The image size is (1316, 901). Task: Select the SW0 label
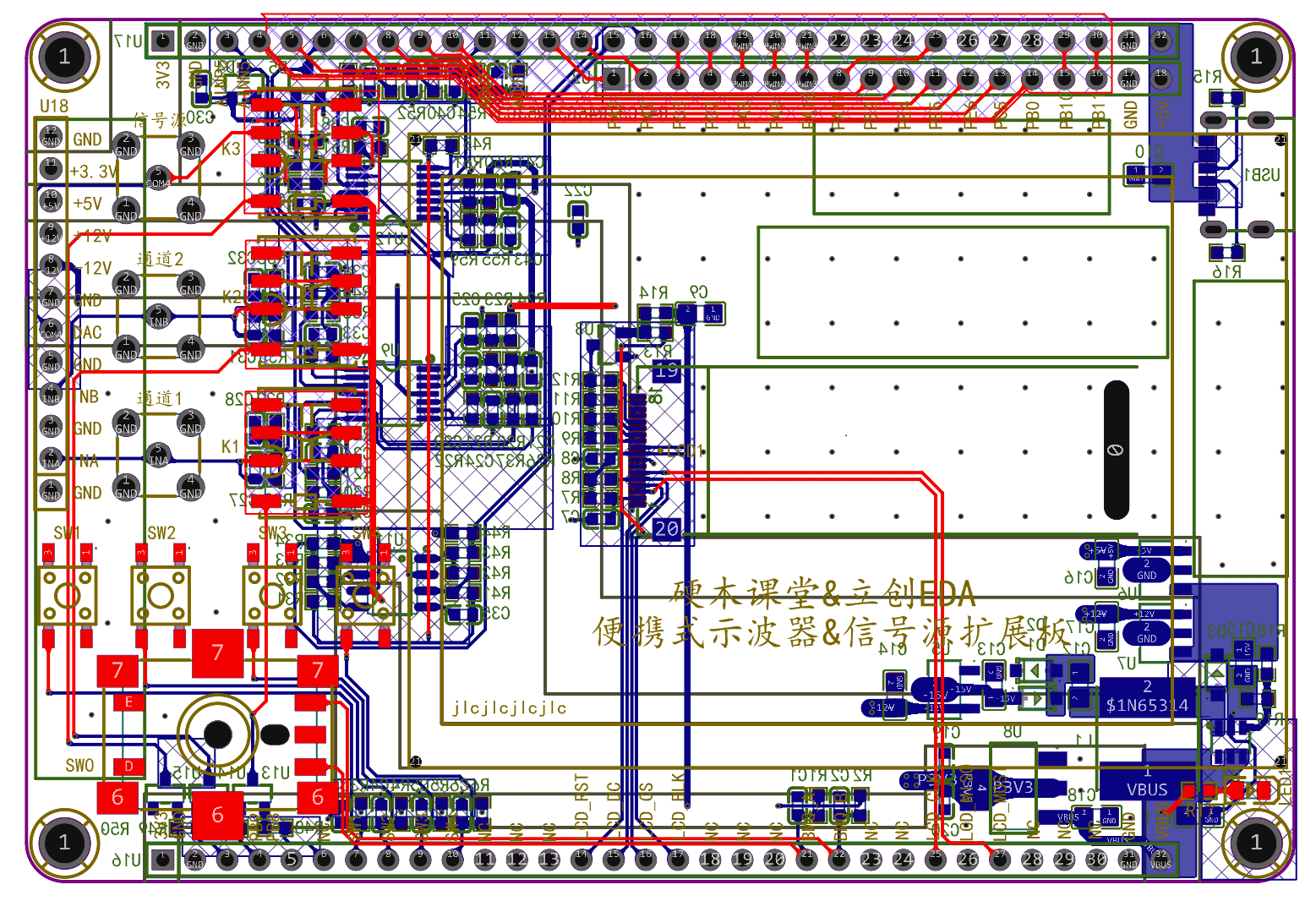coord(80,766)
